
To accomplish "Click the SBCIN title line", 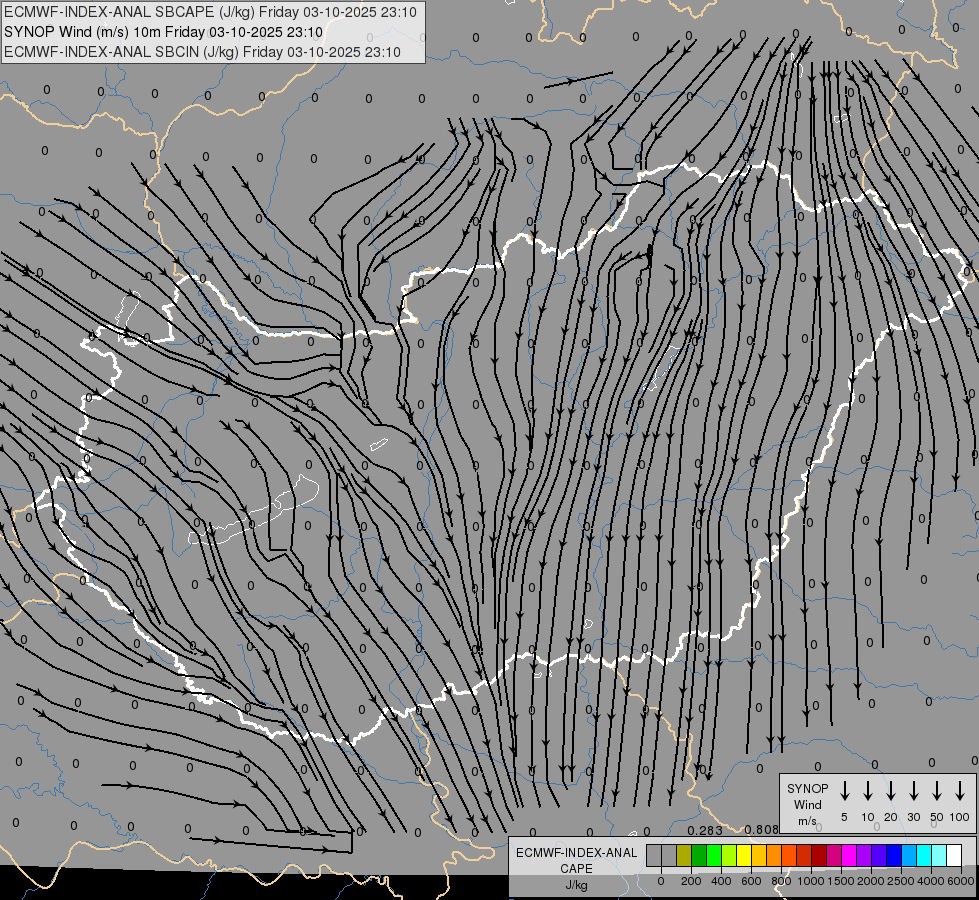I will coord(202,52).
